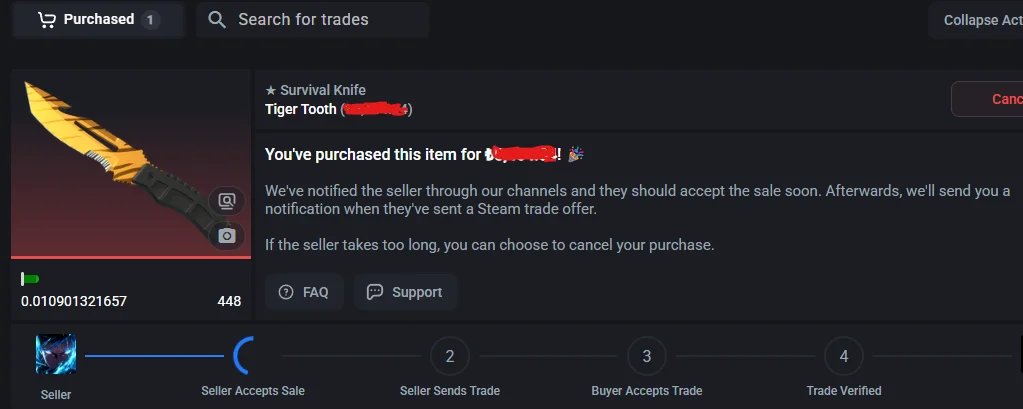Click the seller's avatar icon
The width and height of the screenshot is (1023, 409).
(55, 355)
